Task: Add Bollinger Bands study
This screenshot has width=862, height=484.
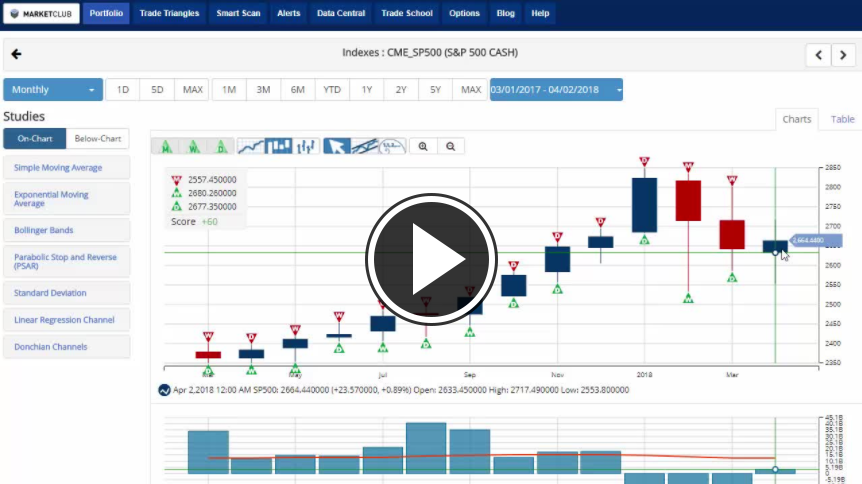Action: 66,230
